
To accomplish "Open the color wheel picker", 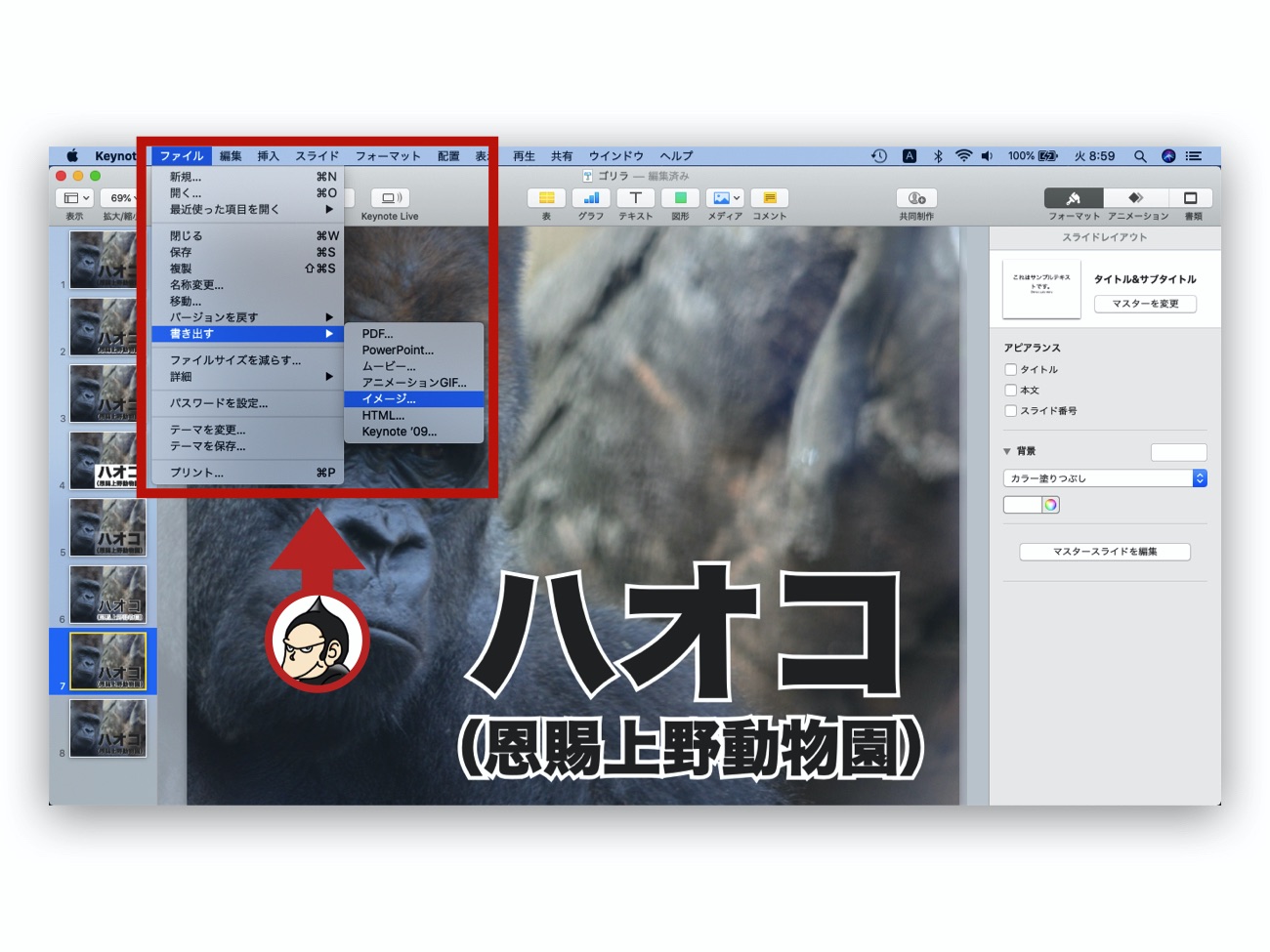I will coord(1050,505).
